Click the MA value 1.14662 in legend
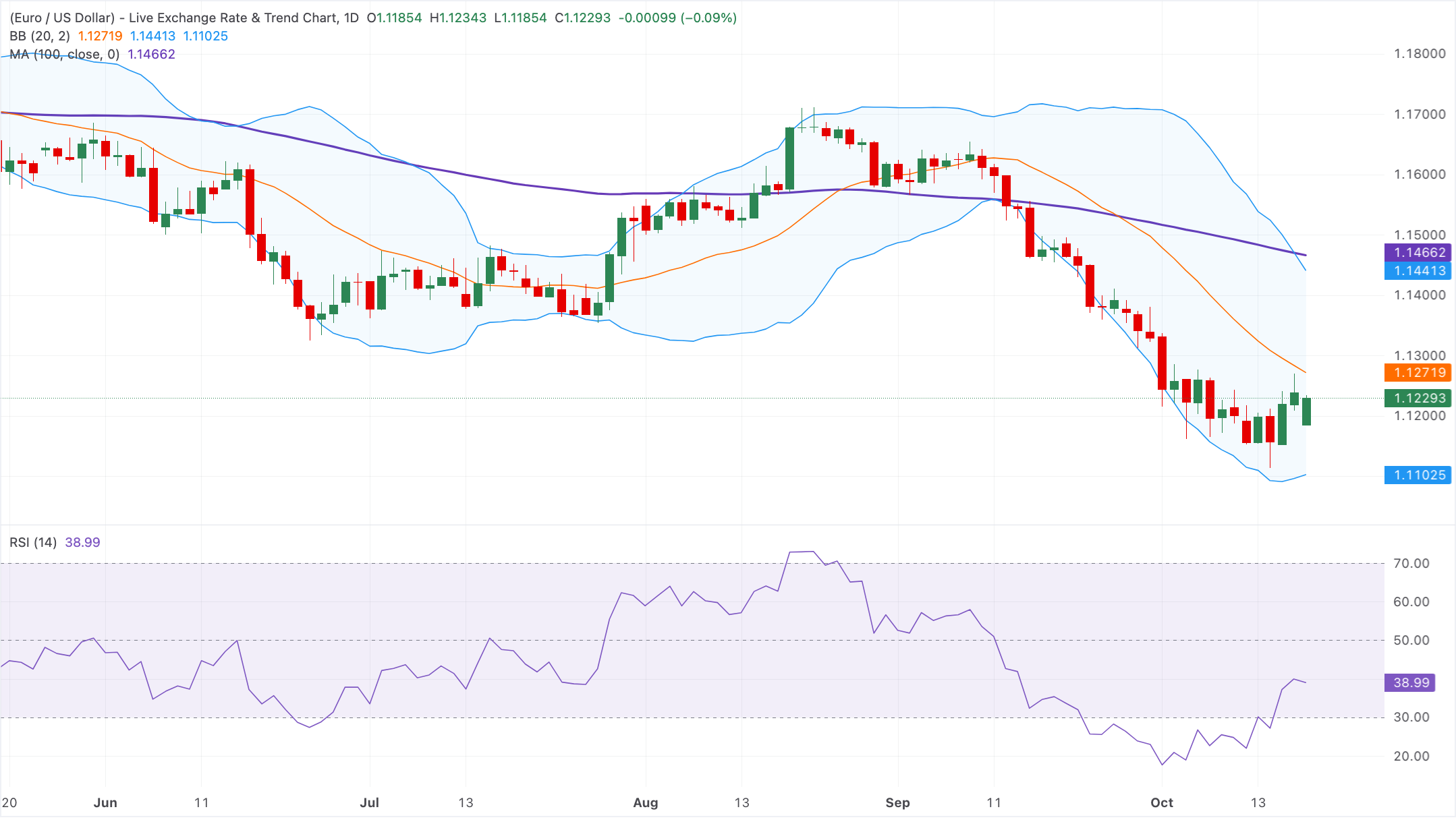 tap(152, 54)
